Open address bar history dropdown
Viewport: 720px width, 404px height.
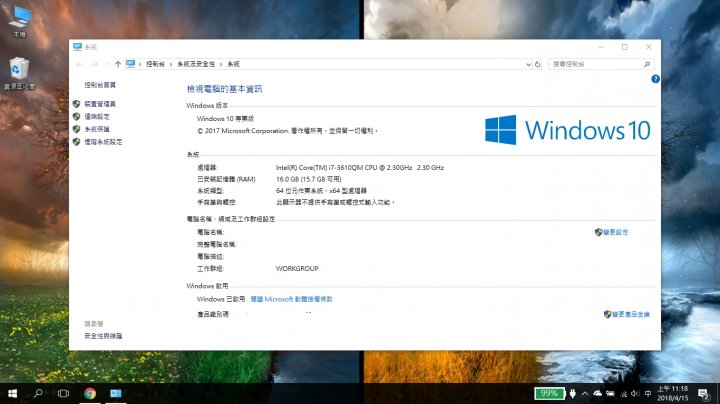(x=528, y=64)
